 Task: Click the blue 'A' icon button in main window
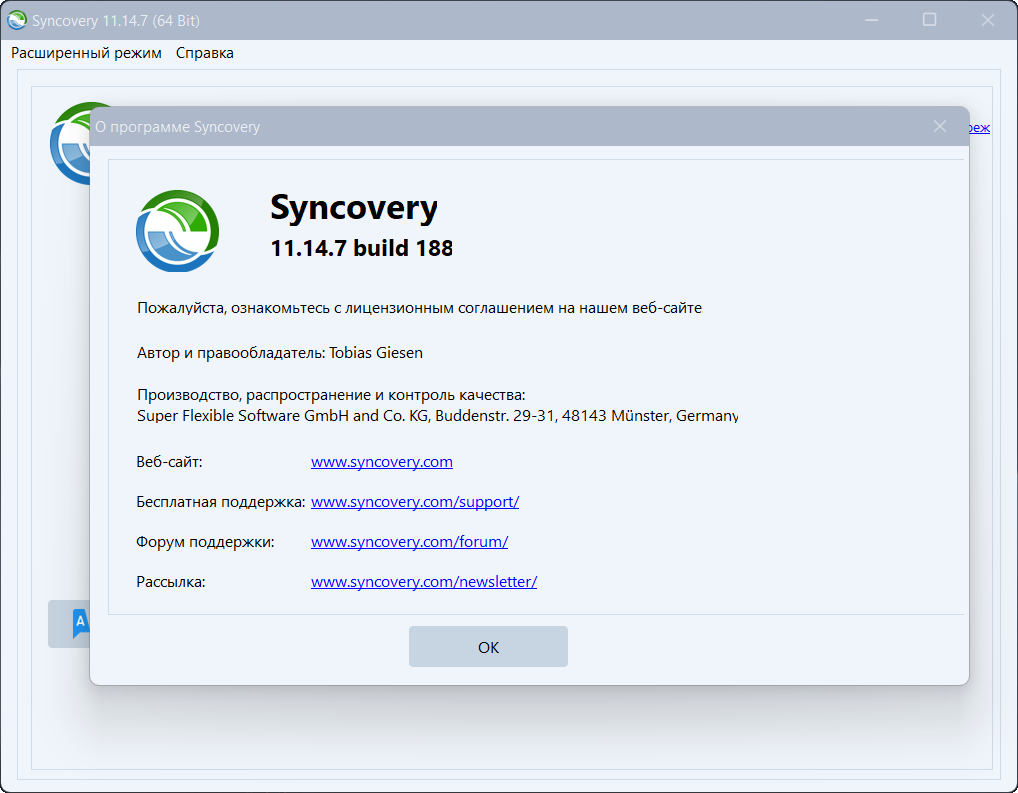69,623
